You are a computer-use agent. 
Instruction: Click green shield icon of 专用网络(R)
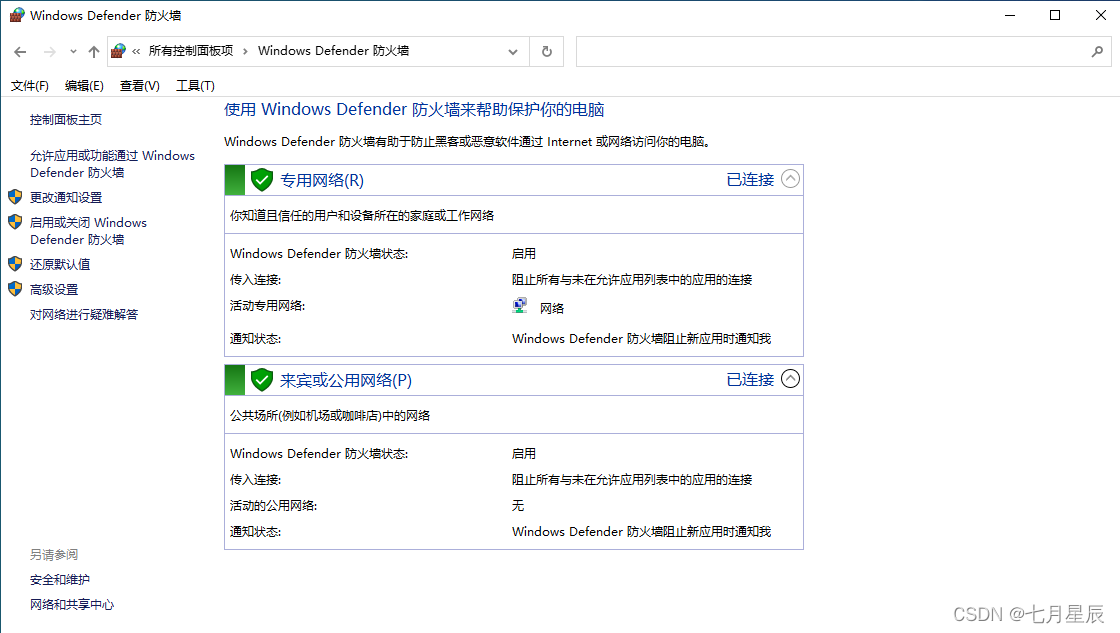[262, 179]
